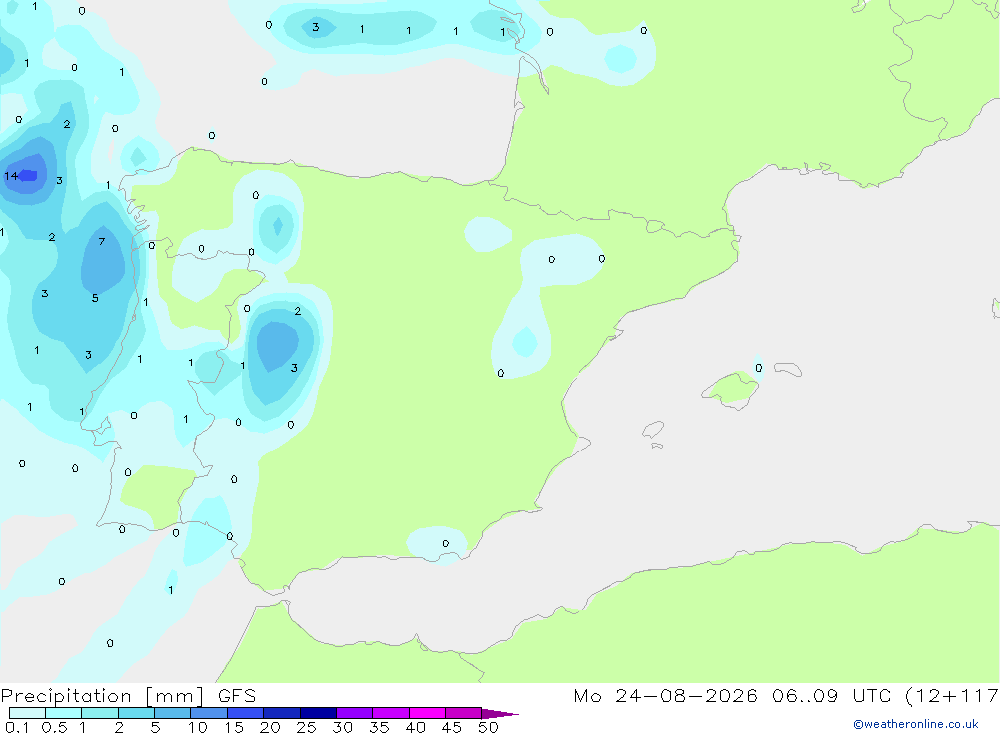
Task: Pick the legend swatch between 40 and 45
Action: coord(427,713)
